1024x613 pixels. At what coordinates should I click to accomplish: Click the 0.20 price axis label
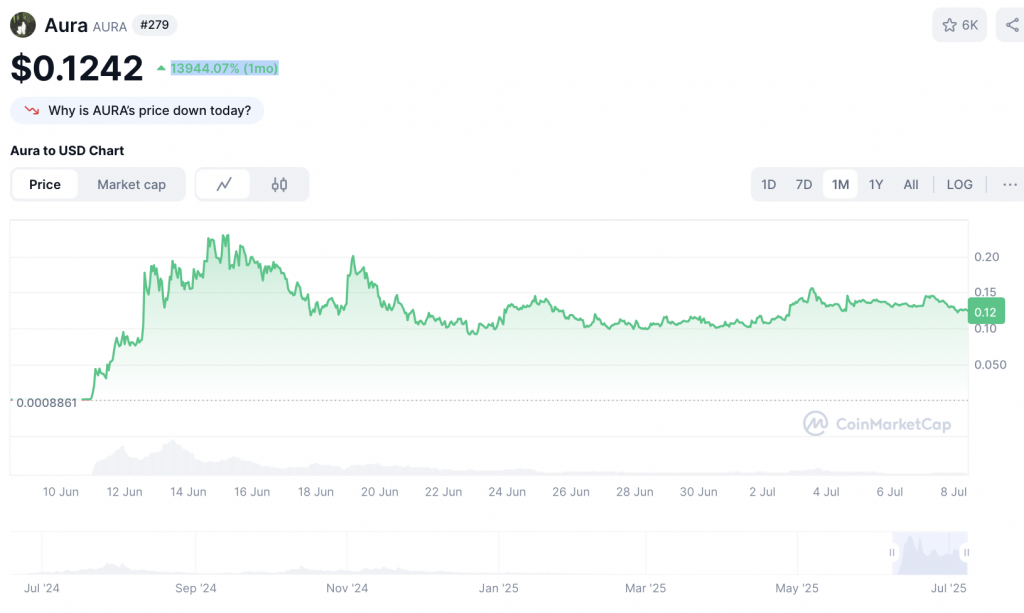point(987,257)
